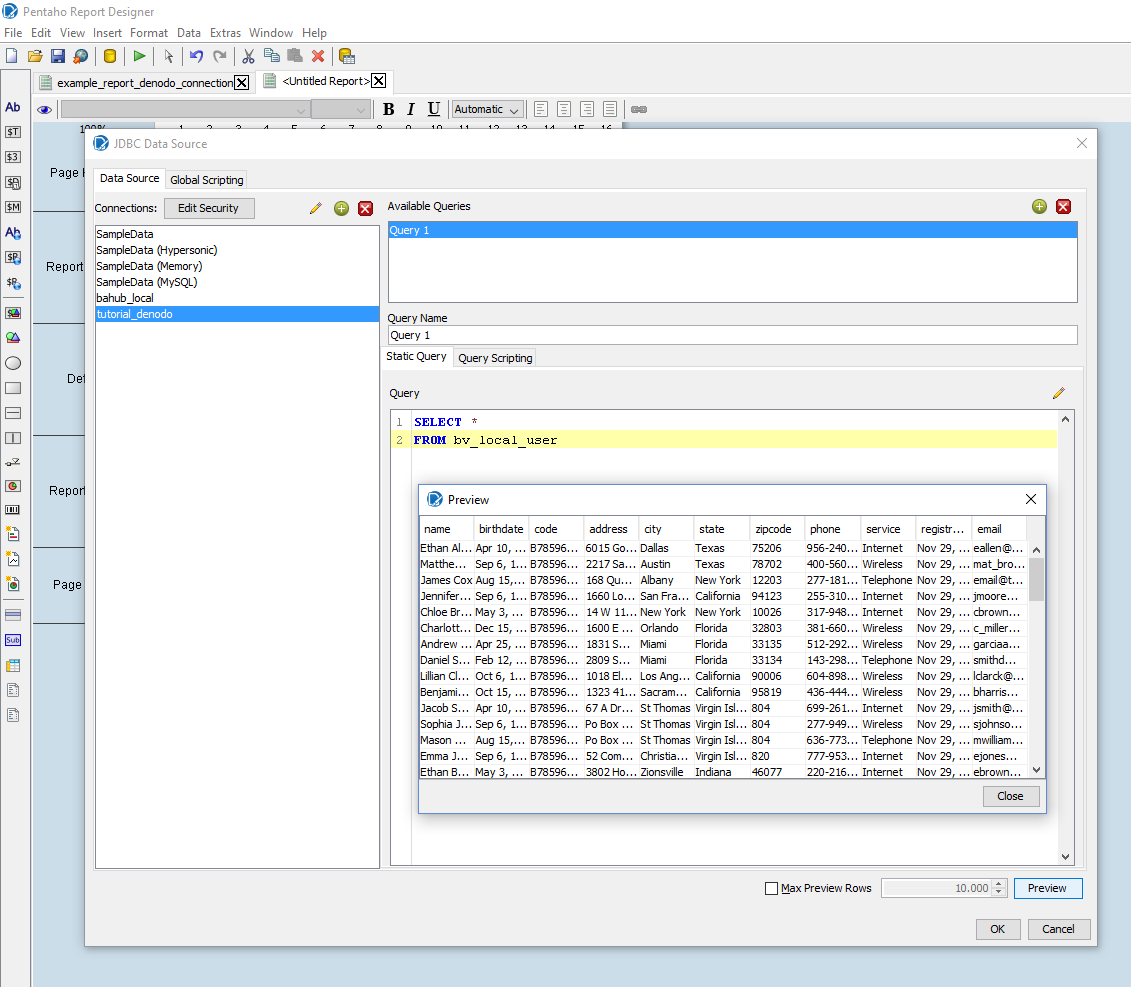Save the report using the floppy icon
Viewport: 1131px width, 987px height.
[x=58, y=56]
